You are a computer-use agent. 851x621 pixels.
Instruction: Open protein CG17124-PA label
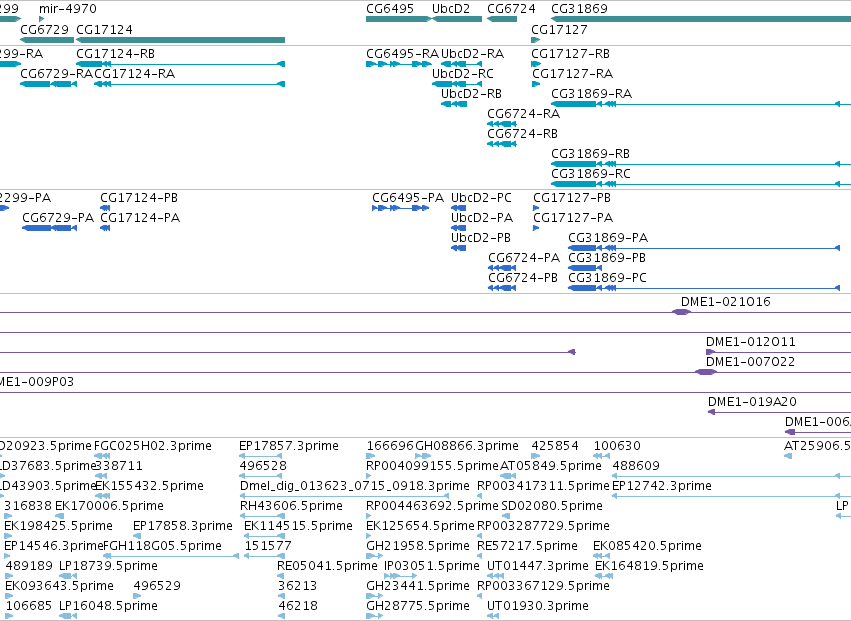click(140, 218)
